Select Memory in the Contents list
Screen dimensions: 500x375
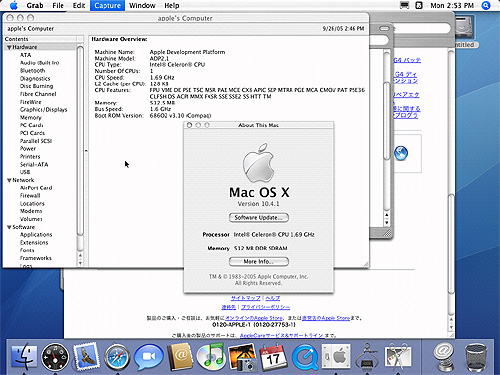[31, 118]
